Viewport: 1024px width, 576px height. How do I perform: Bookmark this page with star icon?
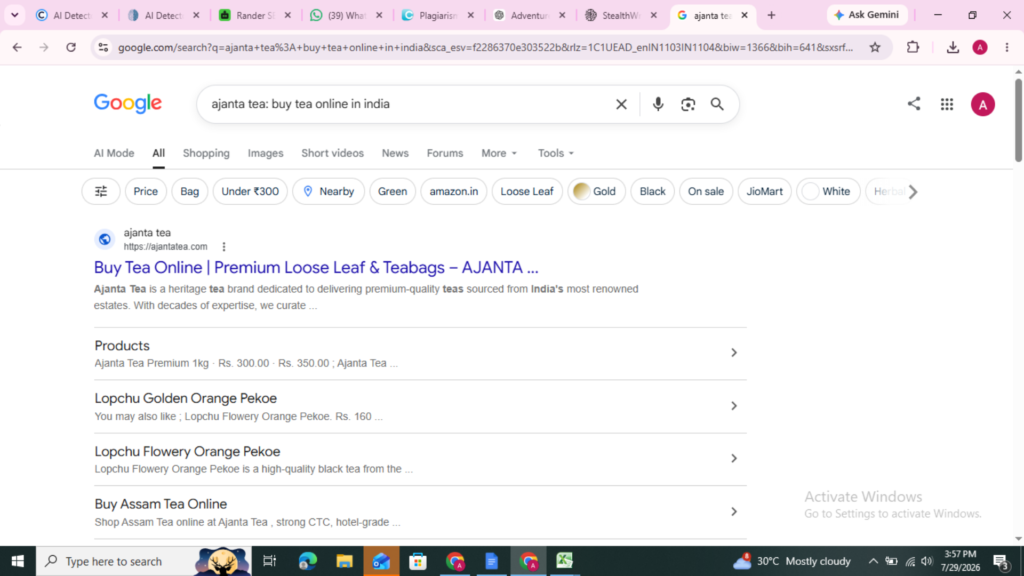point(875,47)
